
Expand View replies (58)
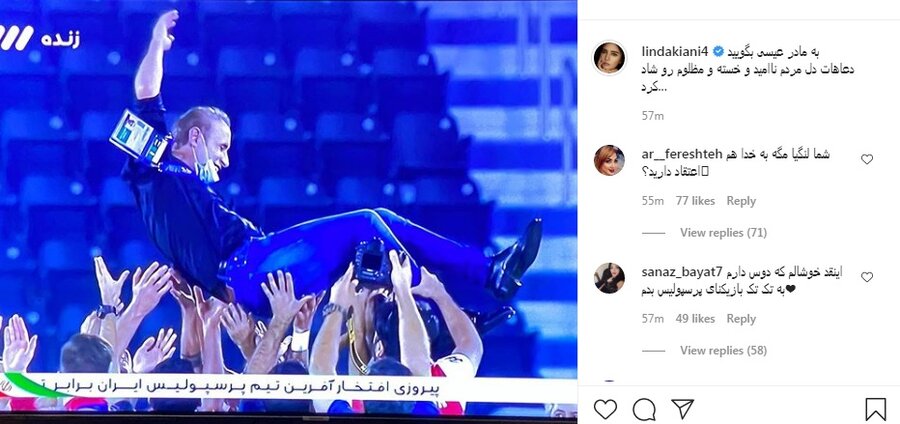(x=723, y=351)
